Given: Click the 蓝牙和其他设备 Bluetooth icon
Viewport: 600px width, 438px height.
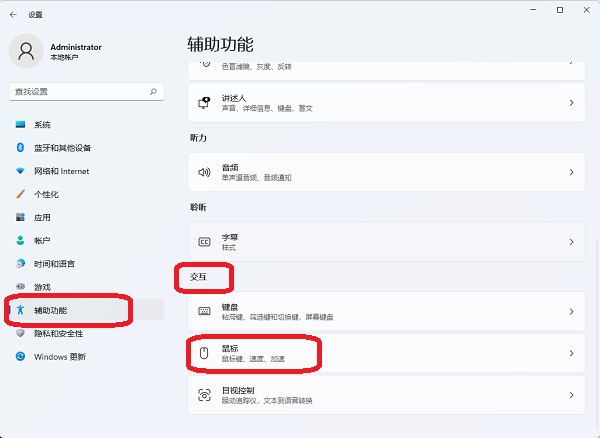Looking at the screenshot, I should pyautogui.click(x=20, y=148).
